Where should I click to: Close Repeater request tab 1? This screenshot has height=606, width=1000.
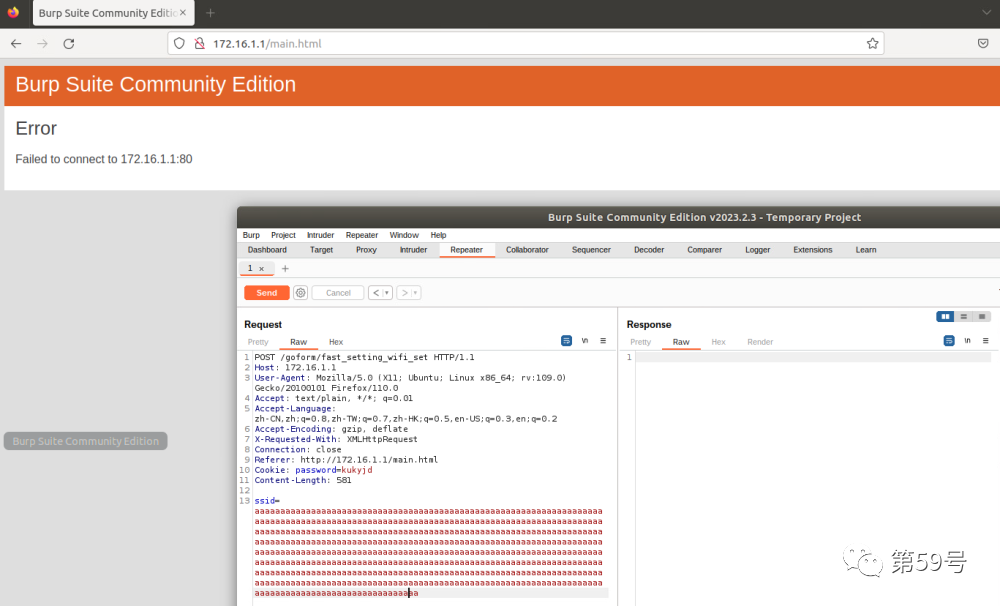pyautogui.click(x=261, y=269)
